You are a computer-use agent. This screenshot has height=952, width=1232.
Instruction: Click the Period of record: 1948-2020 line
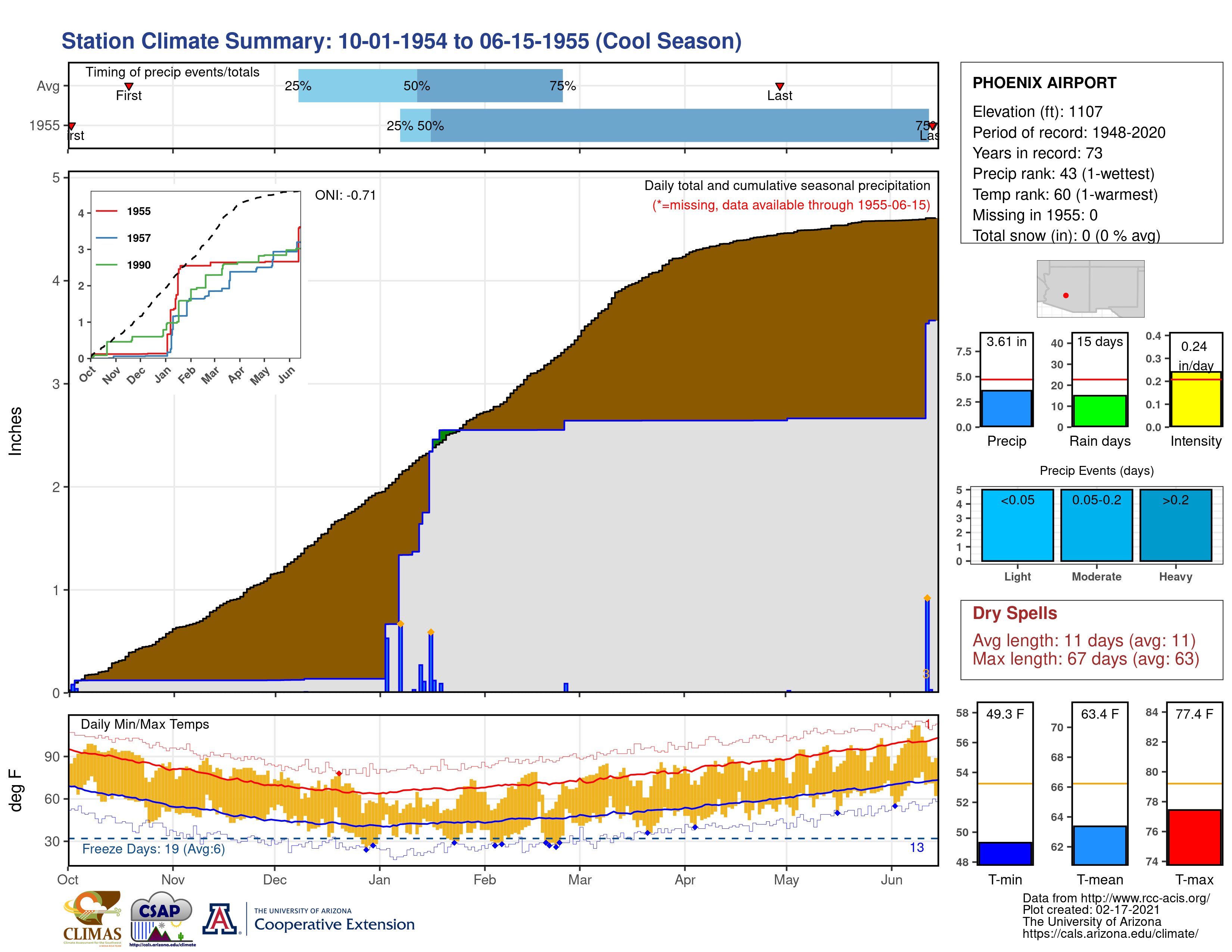(1069, 133)
